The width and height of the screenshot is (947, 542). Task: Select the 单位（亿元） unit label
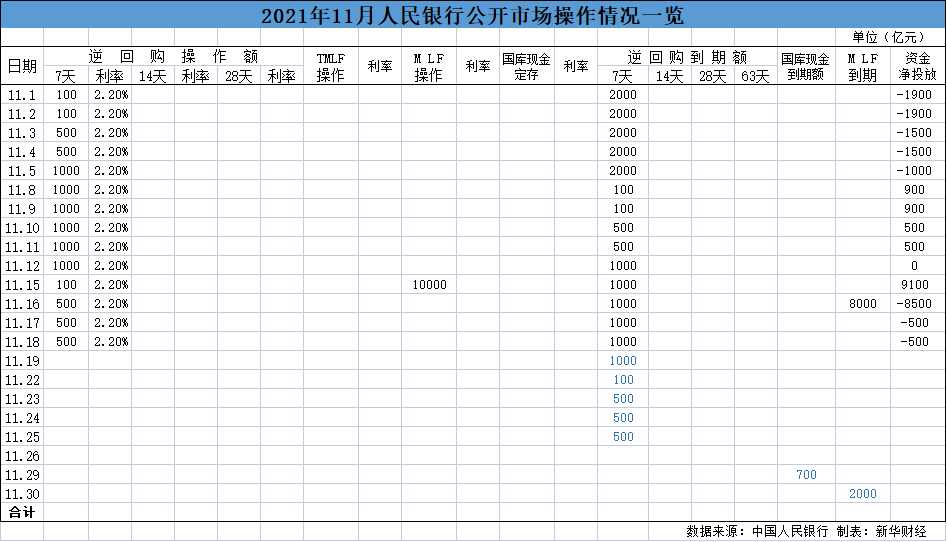pos(890,37)
